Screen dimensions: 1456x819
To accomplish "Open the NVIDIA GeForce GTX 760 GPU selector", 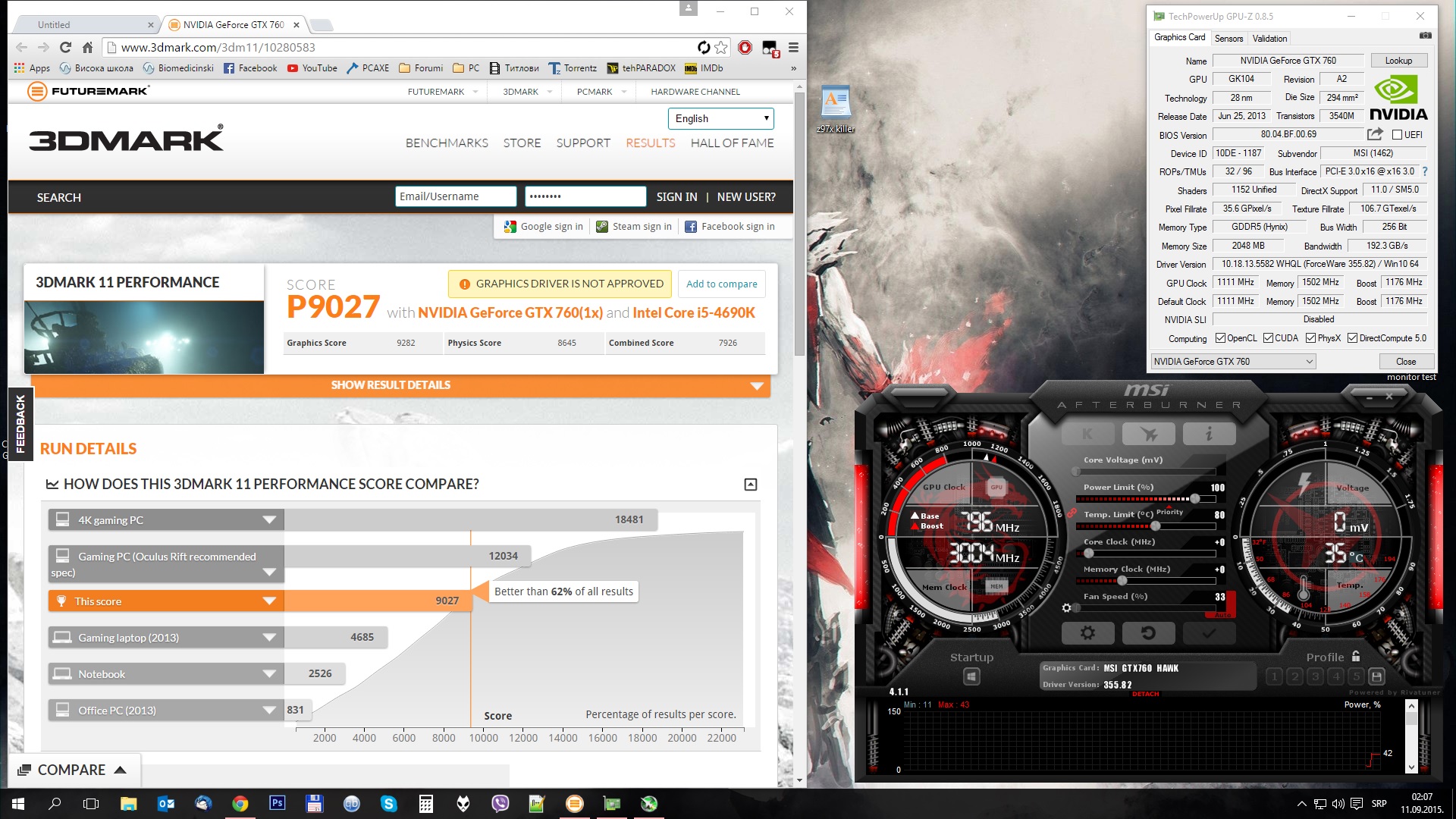I will (1233, 362).
